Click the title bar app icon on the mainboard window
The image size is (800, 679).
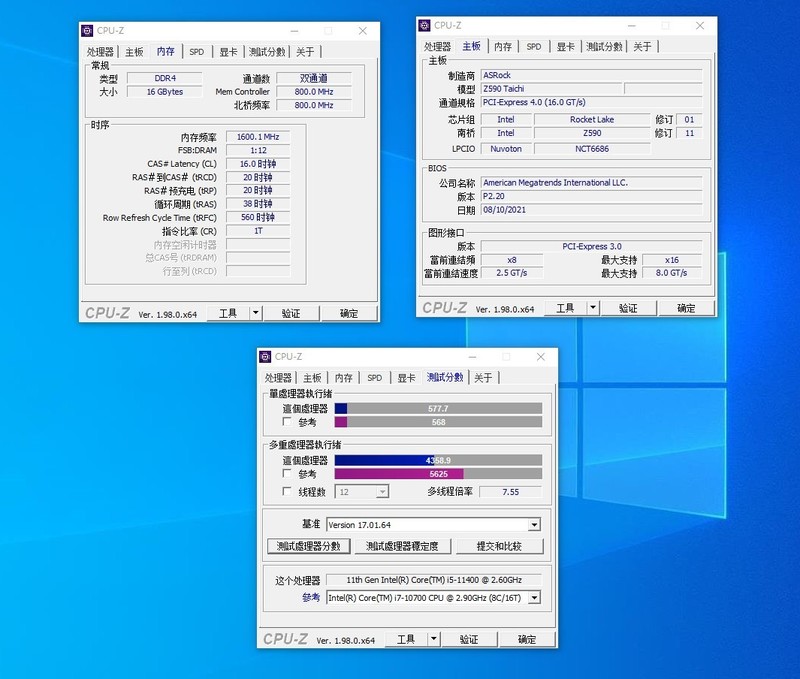click(424, 25)
